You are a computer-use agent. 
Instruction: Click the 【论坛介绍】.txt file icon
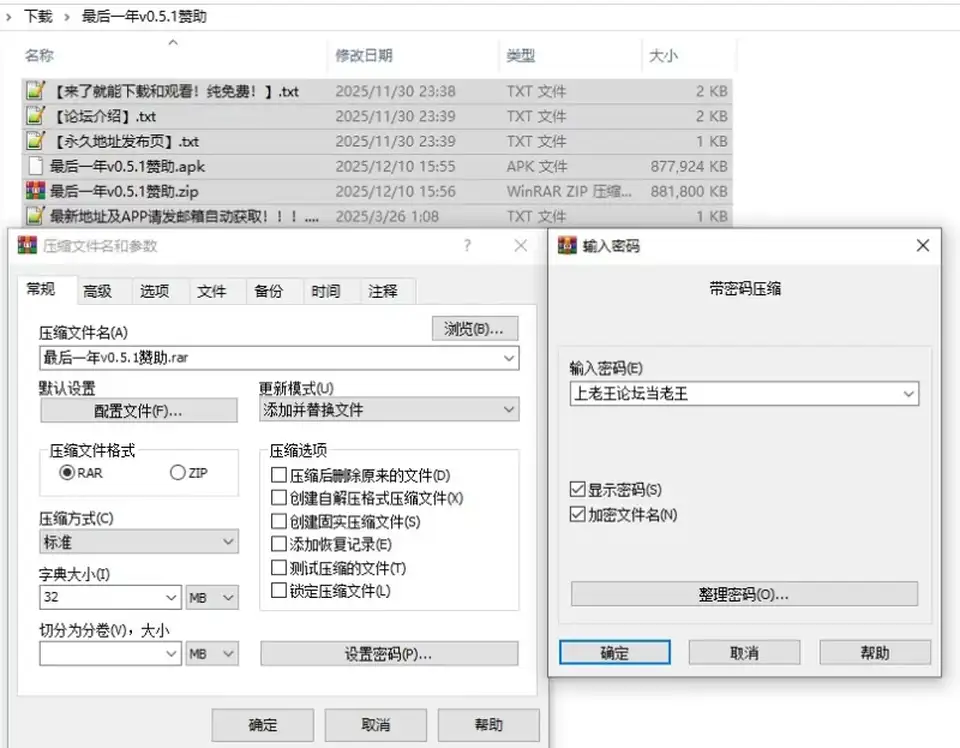click(x=36, y=116)
